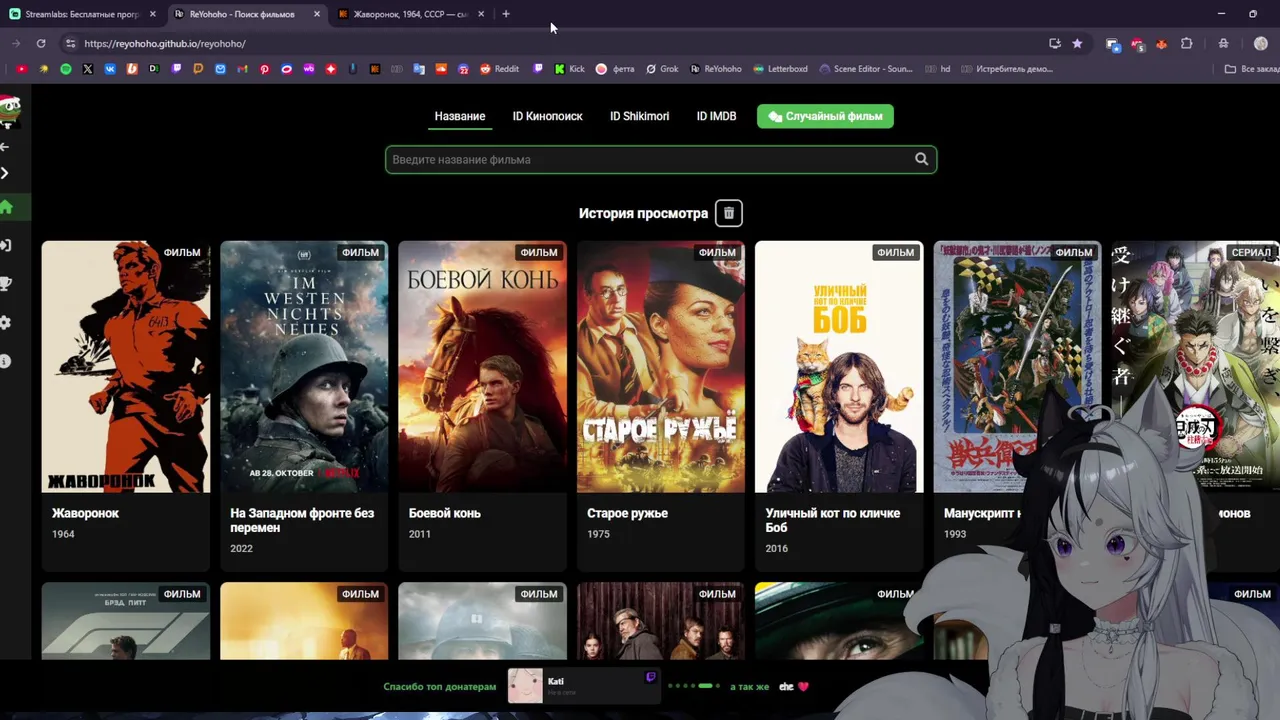Select the ID Кинопоиск search tab
The height and width of the screenshot is (720, 1280).
click(x=547, y=116)
